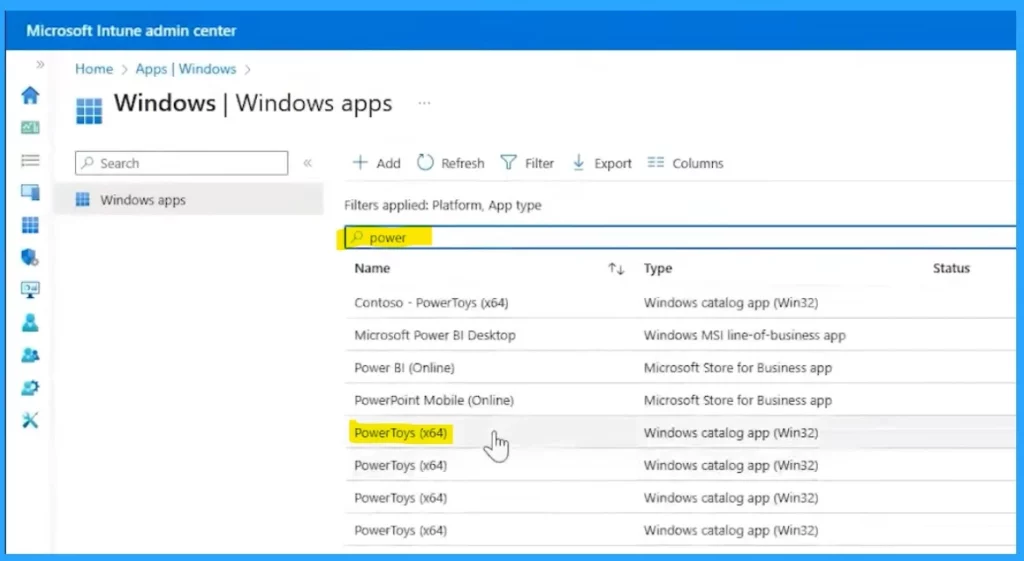Open Contoso - PowerToys (x64) app
Screen dimensions: 1024x561
pyautogui.click(x=431, y=302)
